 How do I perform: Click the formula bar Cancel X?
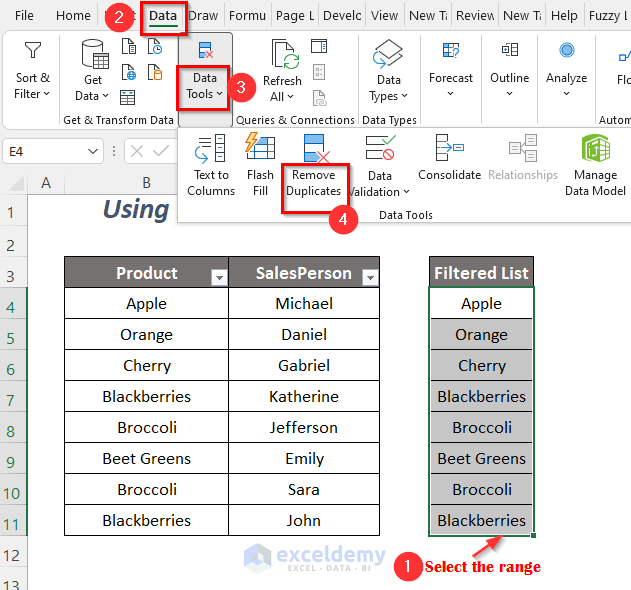(x=137, y=151)
